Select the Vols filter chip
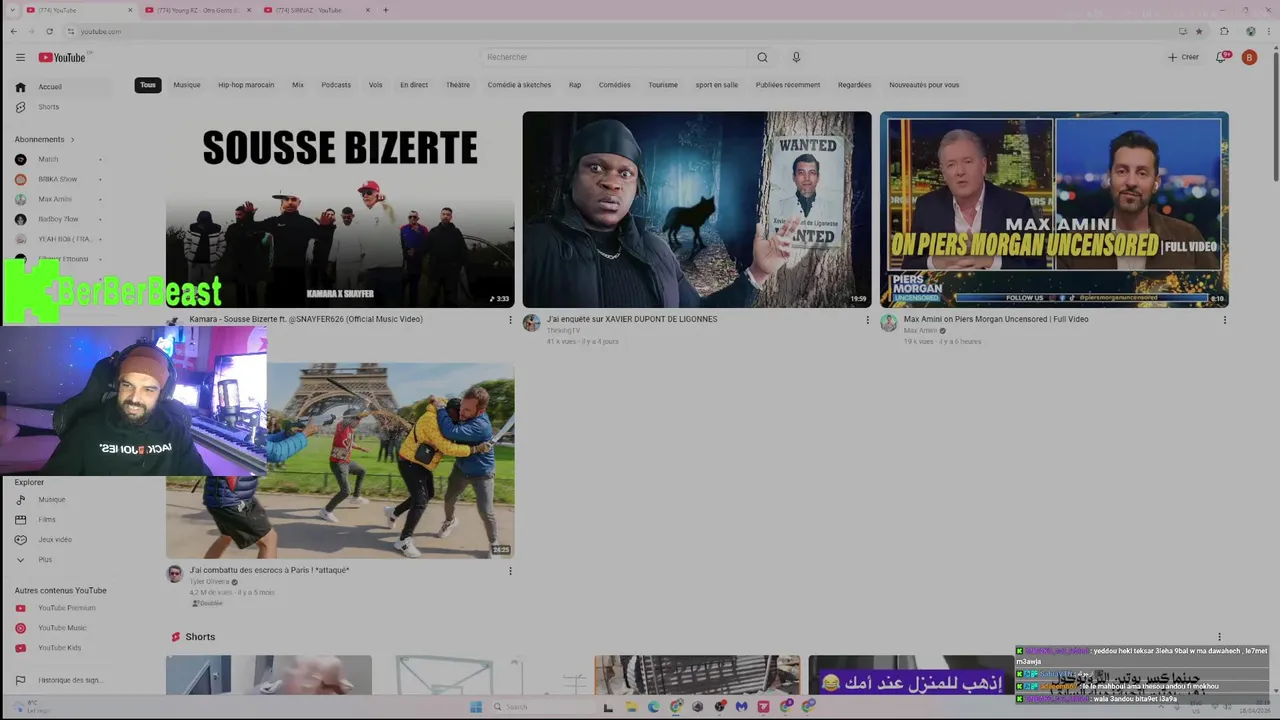This screenshot has width=1280, height=720. pos(375,85)
